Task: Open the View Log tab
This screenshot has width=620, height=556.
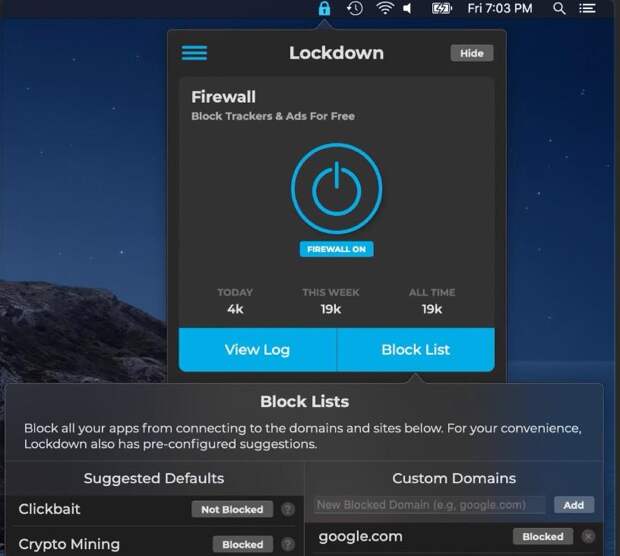Action: tap(257, 350)
